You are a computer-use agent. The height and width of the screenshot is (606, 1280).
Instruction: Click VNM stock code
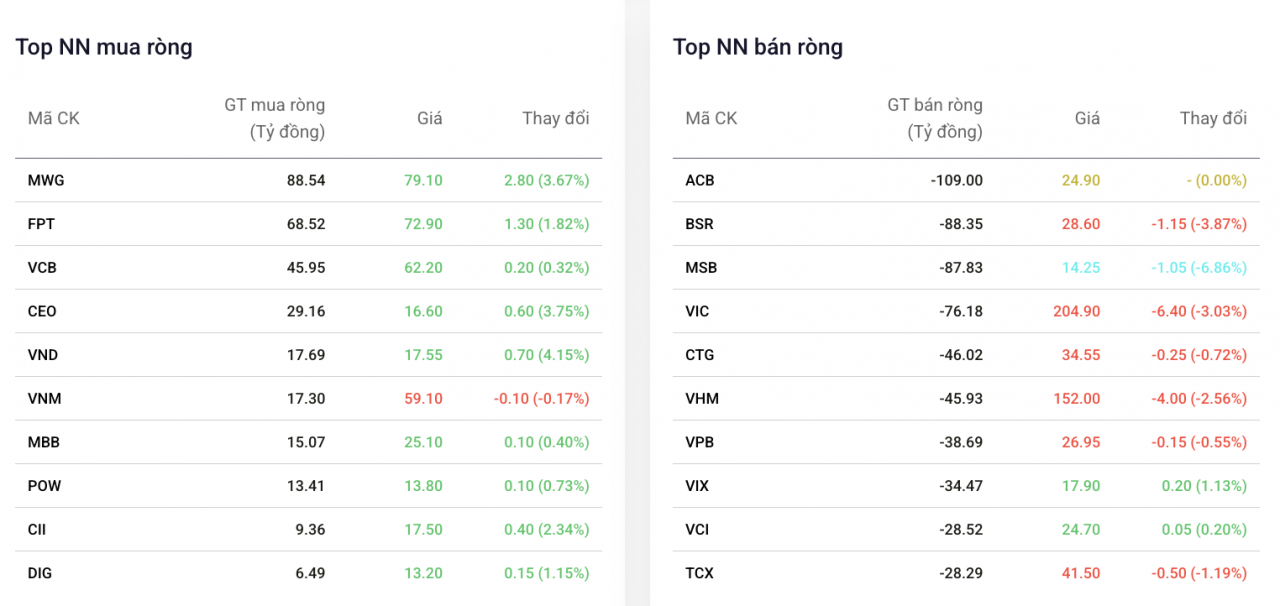[44, 398]
